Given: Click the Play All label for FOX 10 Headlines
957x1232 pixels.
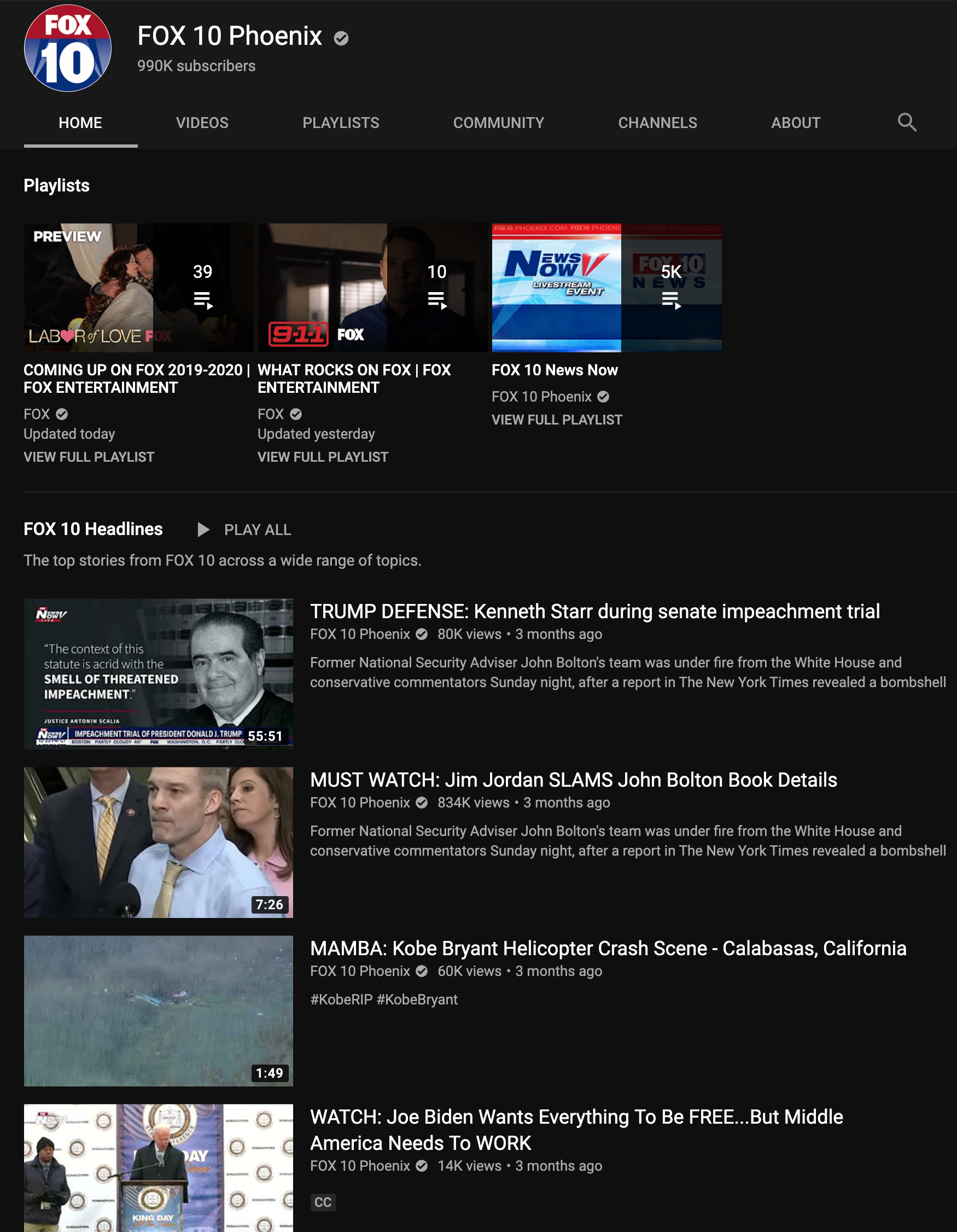Looking at the screenshot, I should click(x=258, y=530).
